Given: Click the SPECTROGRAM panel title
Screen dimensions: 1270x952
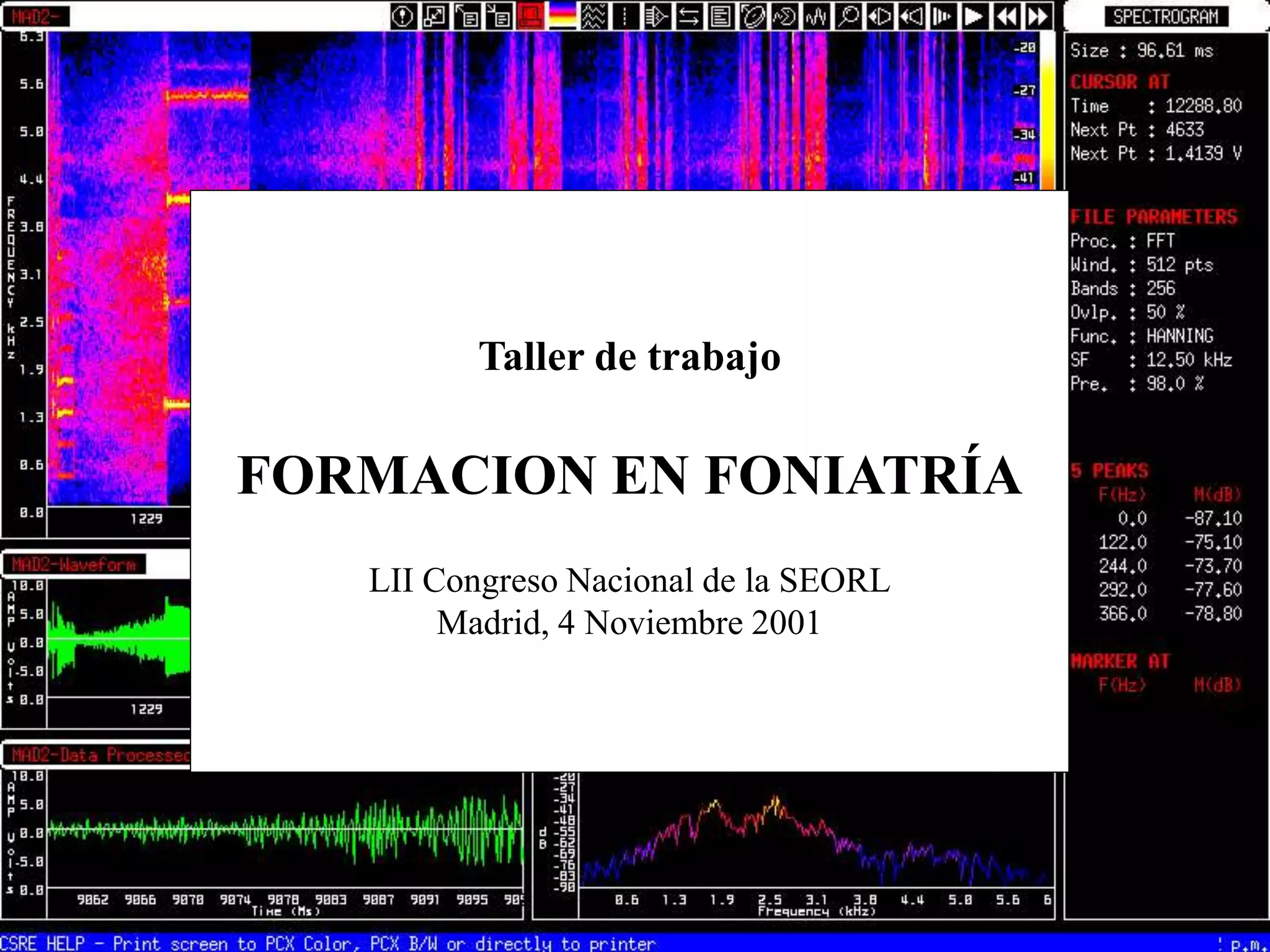Looking at the screenshot, I should coord(1165,17).
